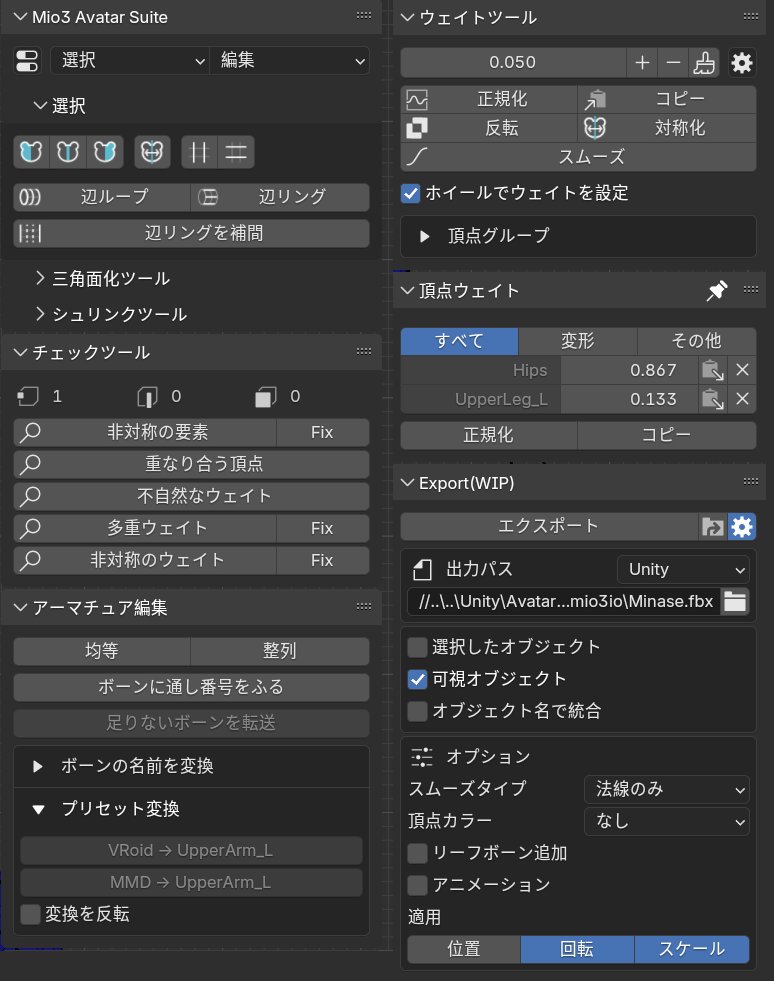This screenshot has width=774, height=981.
Task: Click 辺リングを補間 button
Action: 191,233
